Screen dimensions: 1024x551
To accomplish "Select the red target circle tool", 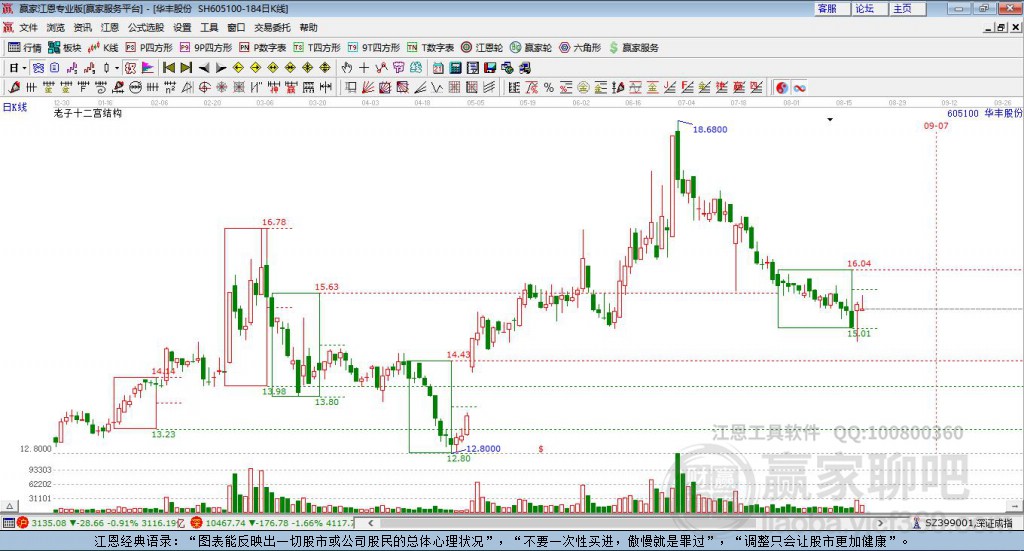I will (x=204, y=87).
